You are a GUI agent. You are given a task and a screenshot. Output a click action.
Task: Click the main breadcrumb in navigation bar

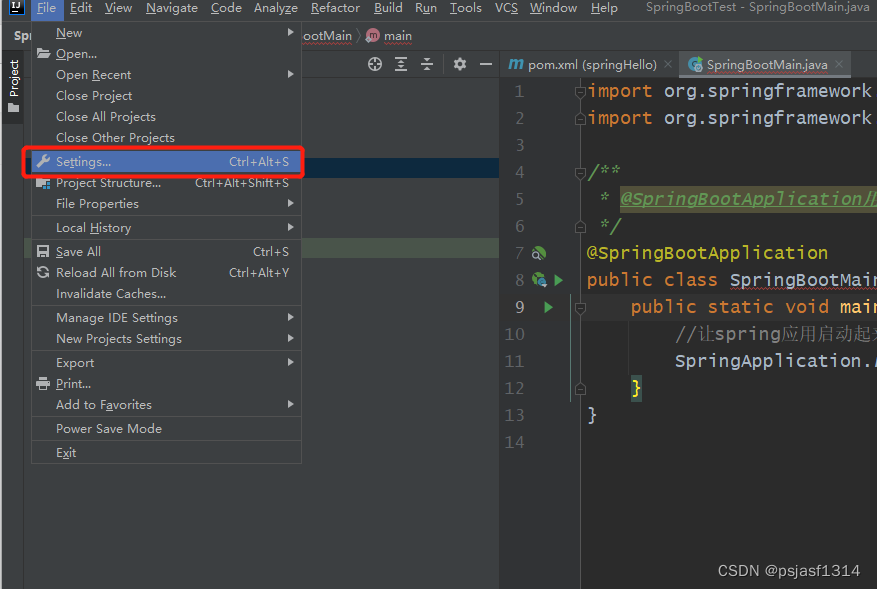398,36
